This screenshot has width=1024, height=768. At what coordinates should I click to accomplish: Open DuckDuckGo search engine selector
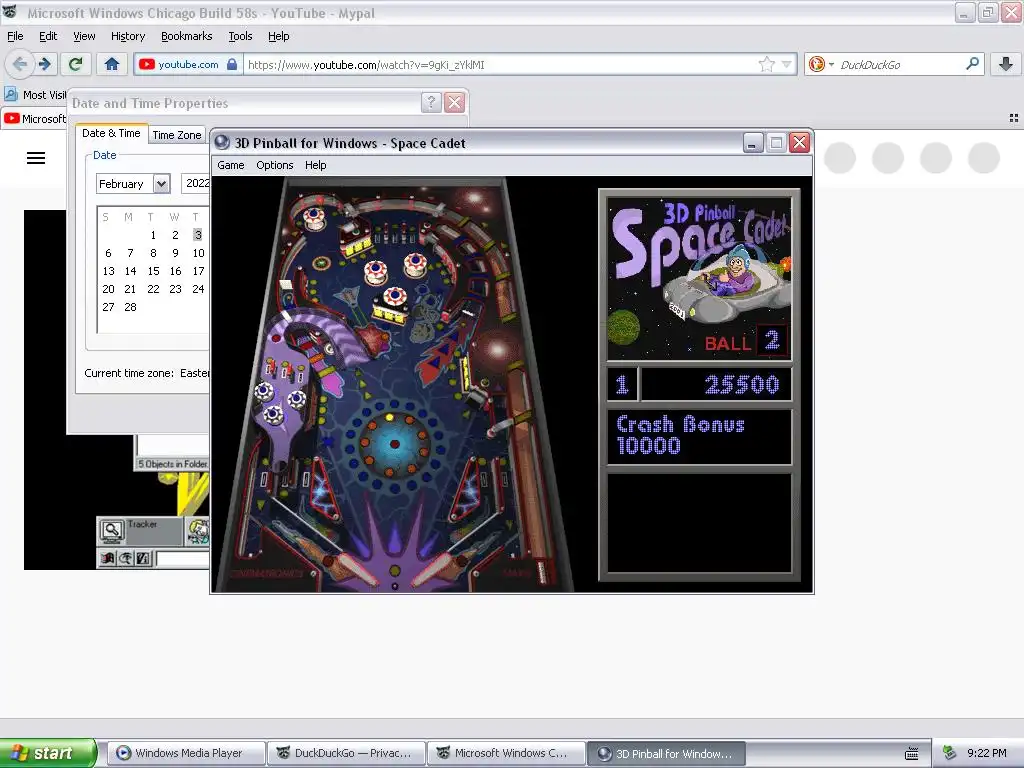pyautogui.click(x=821, y=64)
